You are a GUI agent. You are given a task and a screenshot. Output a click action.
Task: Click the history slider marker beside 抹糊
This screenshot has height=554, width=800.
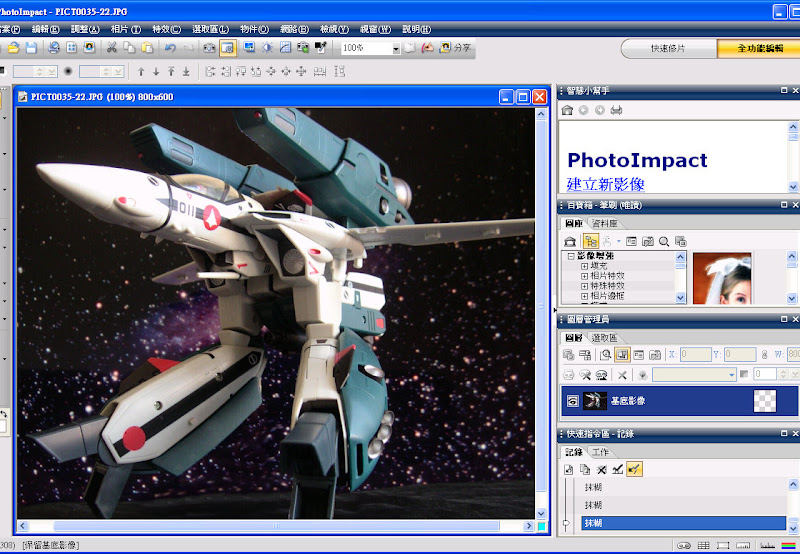click(566, 523)
